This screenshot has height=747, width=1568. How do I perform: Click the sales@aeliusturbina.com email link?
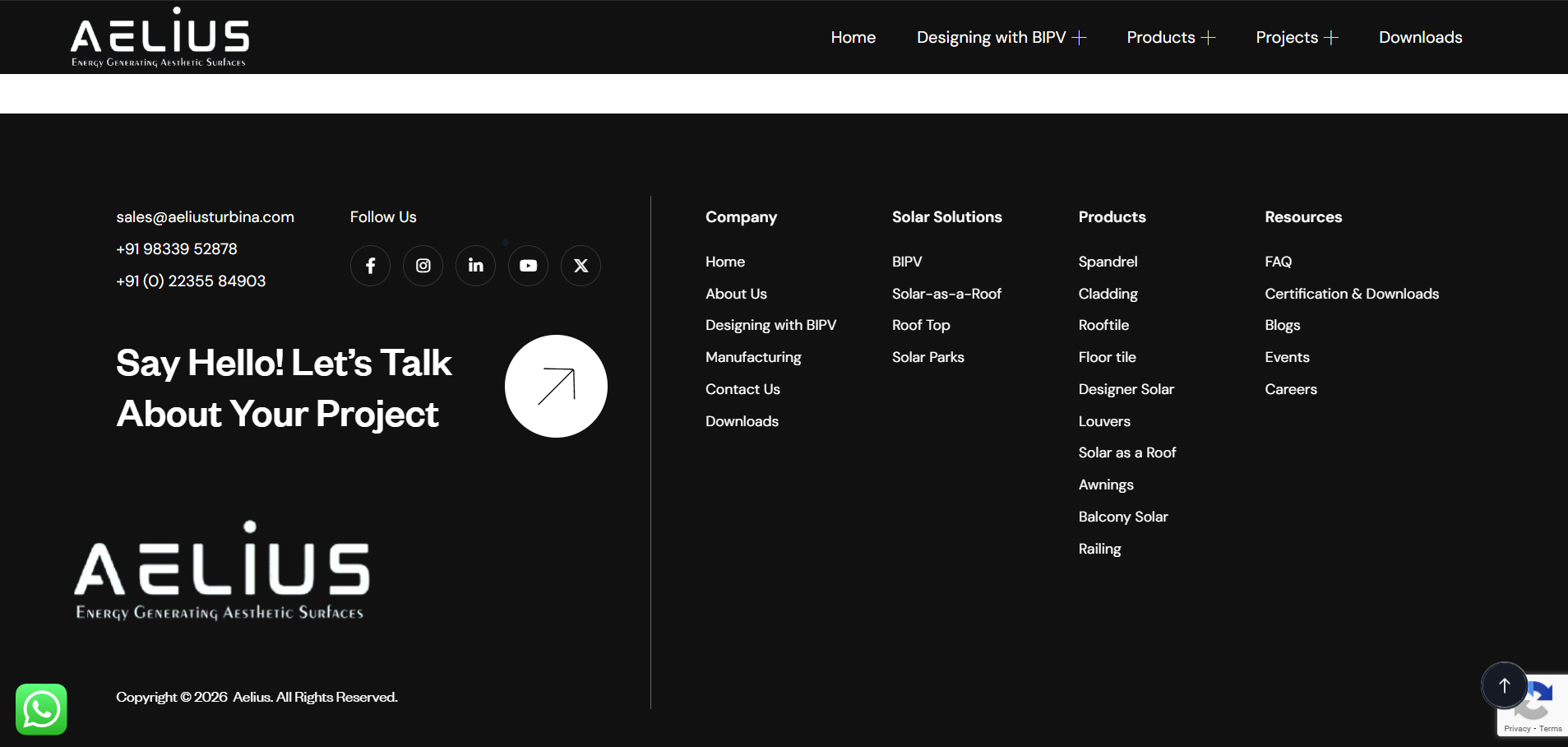coord(205,217)
